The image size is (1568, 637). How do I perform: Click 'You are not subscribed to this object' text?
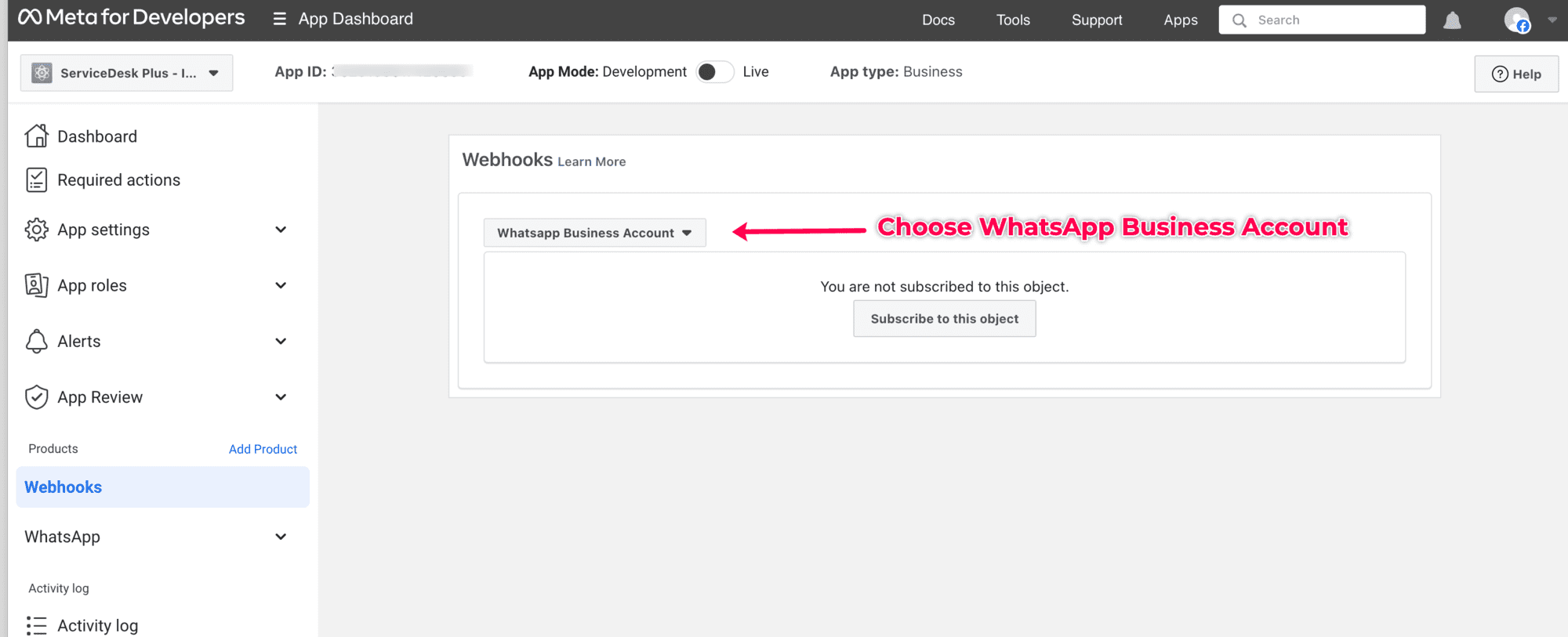coord(945,287)
